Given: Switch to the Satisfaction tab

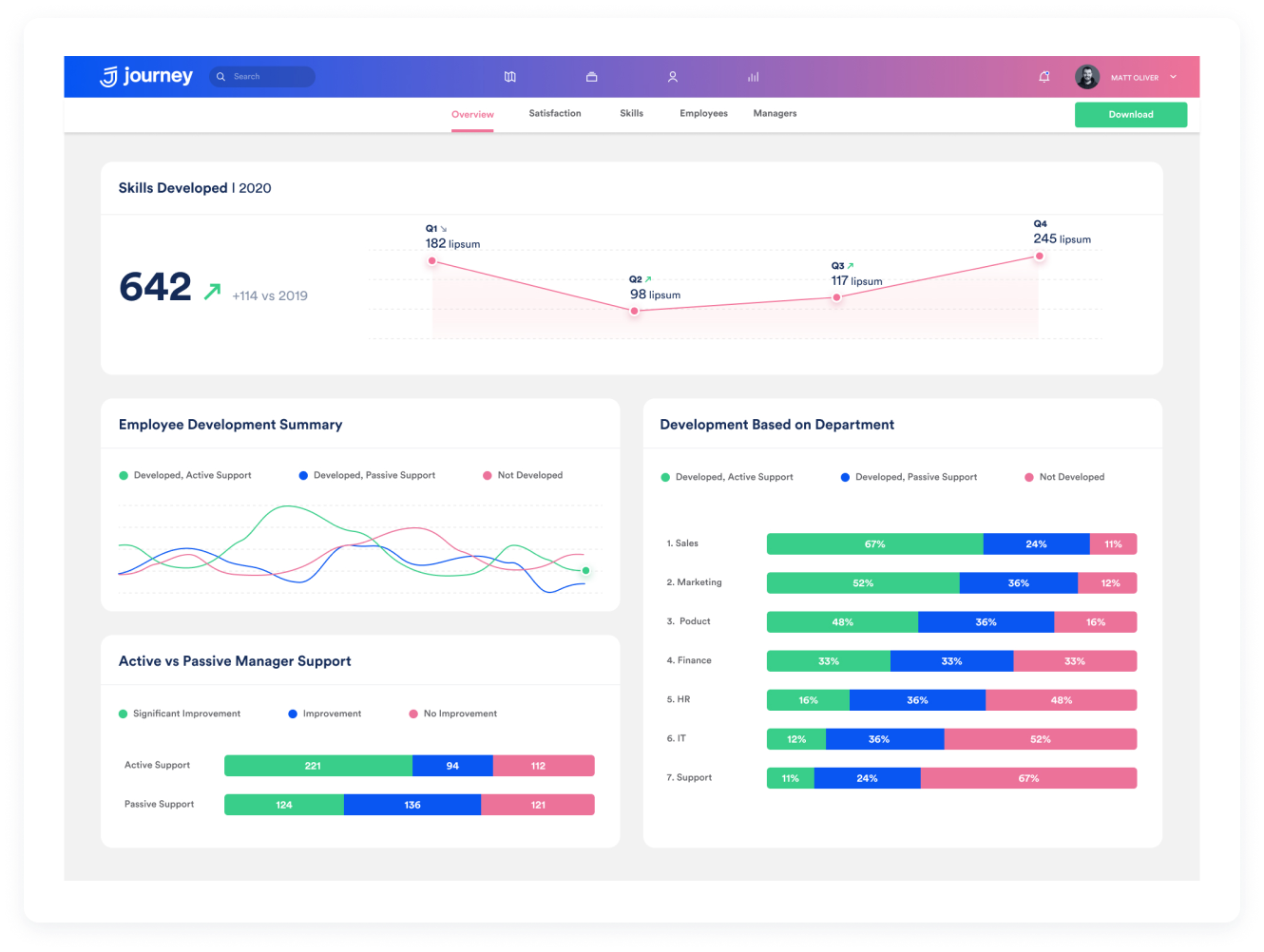Looking at the screenshot, I should coord(555,113).
